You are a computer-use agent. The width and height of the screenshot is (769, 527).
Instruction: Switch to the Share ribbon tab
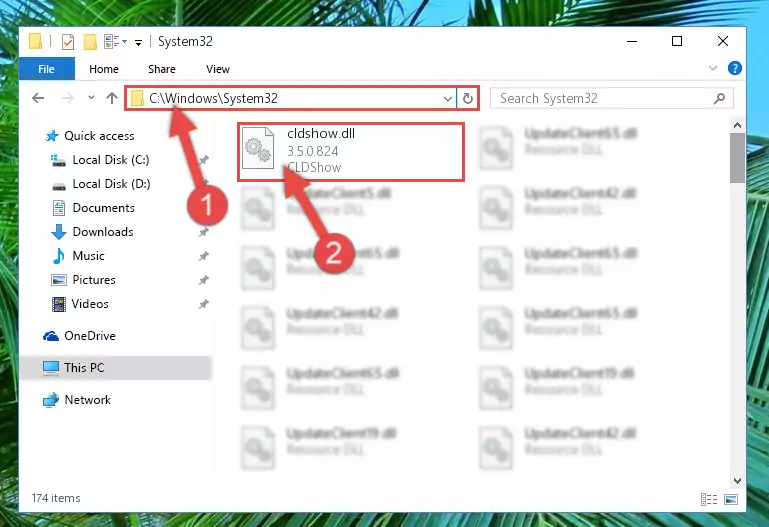point(162,69)
